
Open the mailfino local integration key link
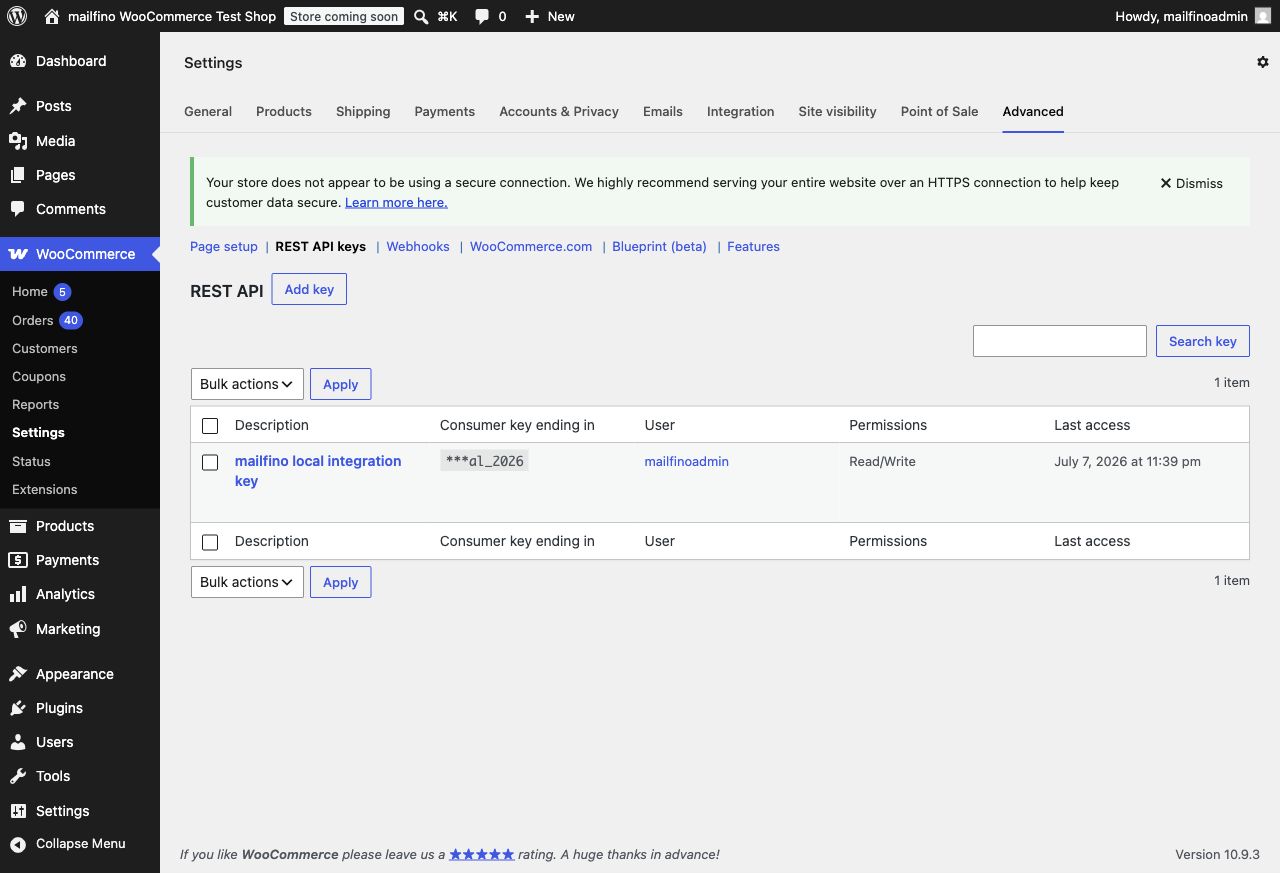[x=318, y=471]
